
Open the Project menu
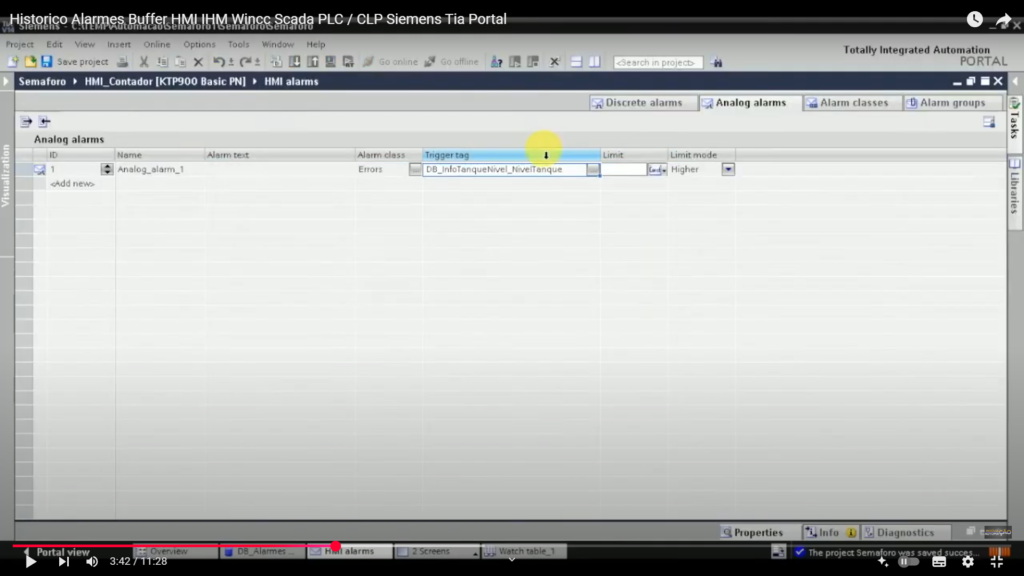pos(20,44)
